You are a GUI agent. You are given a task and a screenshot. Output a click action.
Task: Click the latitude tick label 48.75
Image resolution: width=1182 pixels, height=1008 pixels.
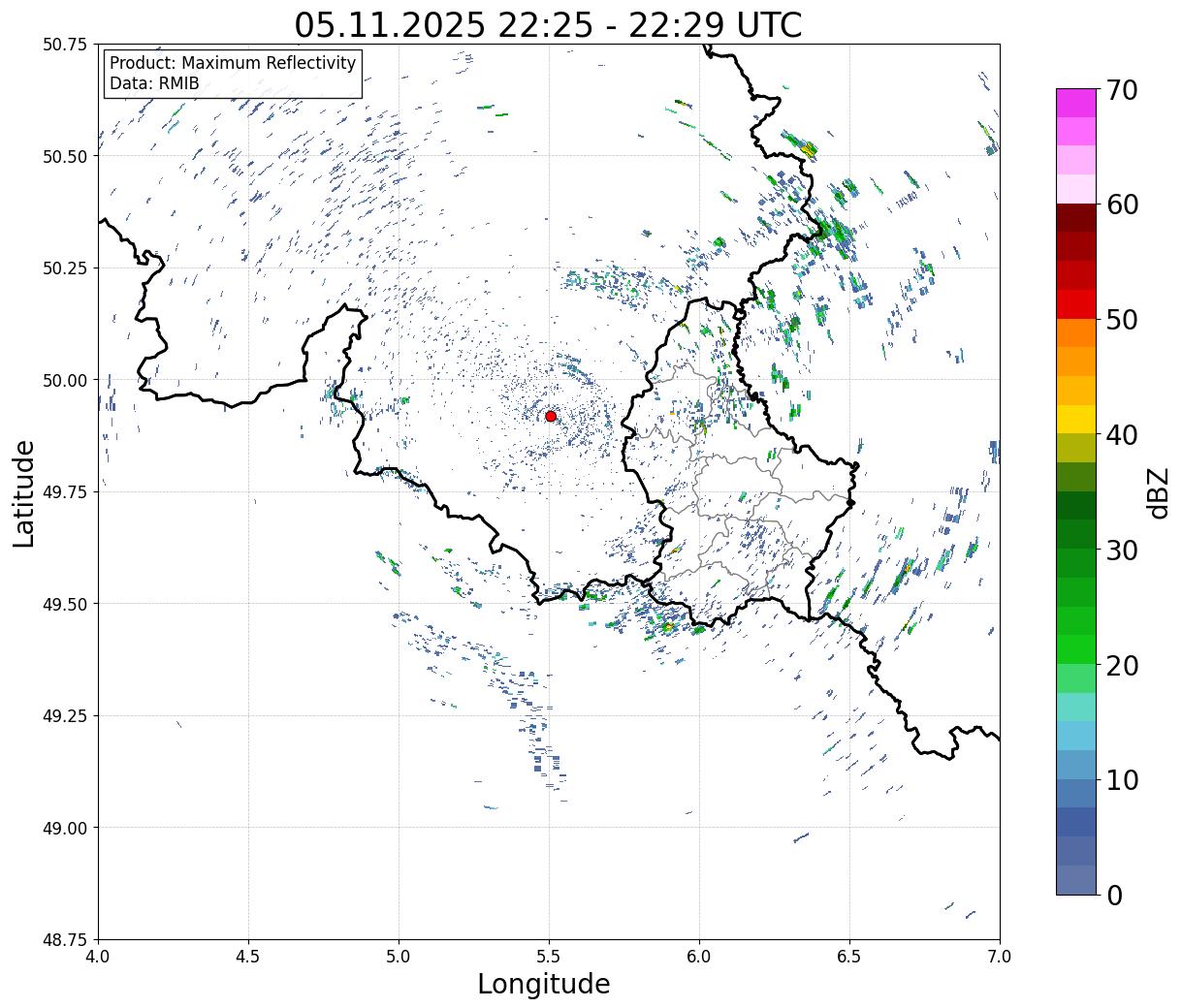pyautogui.click(x=66, y=939)
